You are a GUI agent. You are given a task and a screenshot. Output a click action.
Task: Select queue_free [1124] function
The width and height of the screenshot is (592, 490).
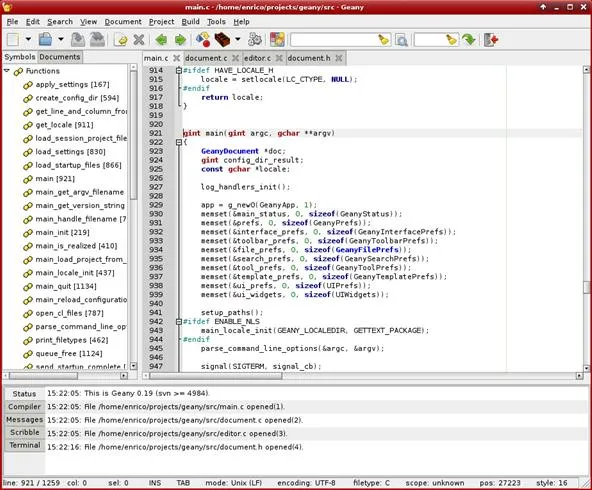pos(69,353)
